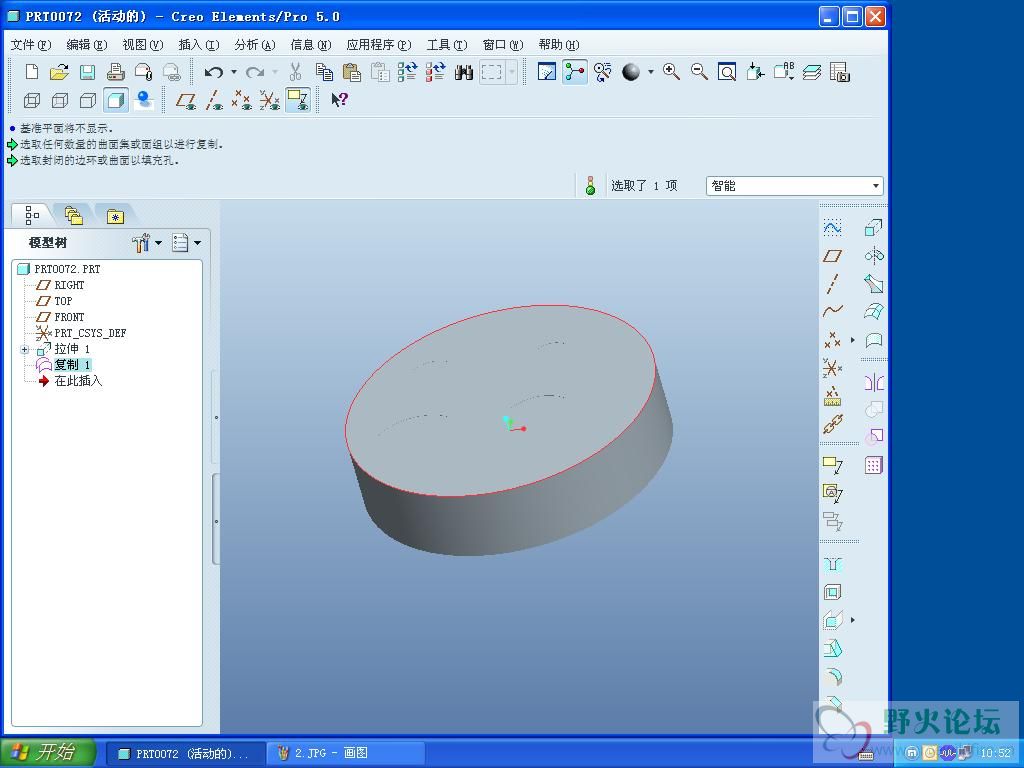Screen dimensions: 1024x768
Task: Print the model using the printer icon
Action: click(x=116, y=72)
